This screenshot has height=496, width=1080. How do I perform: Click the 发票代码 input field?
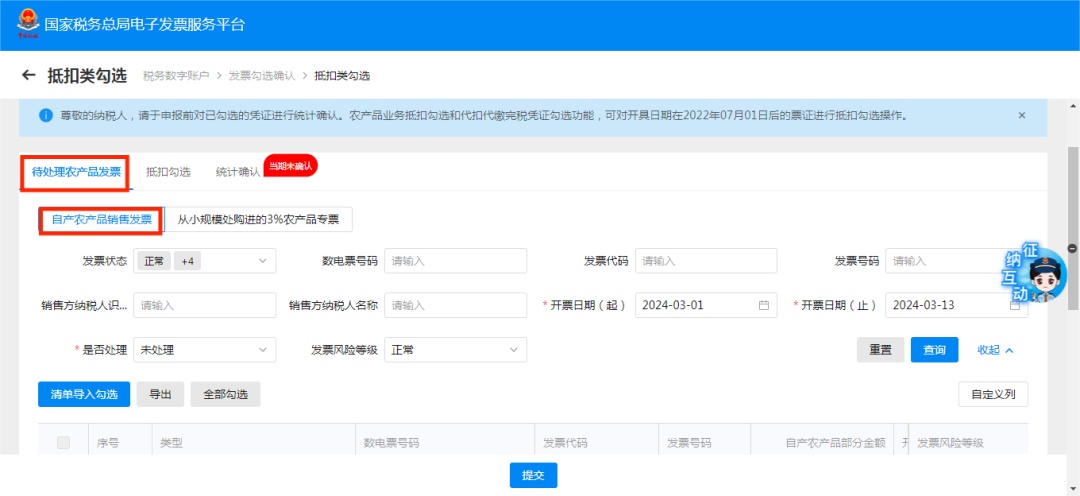point(706,261)
